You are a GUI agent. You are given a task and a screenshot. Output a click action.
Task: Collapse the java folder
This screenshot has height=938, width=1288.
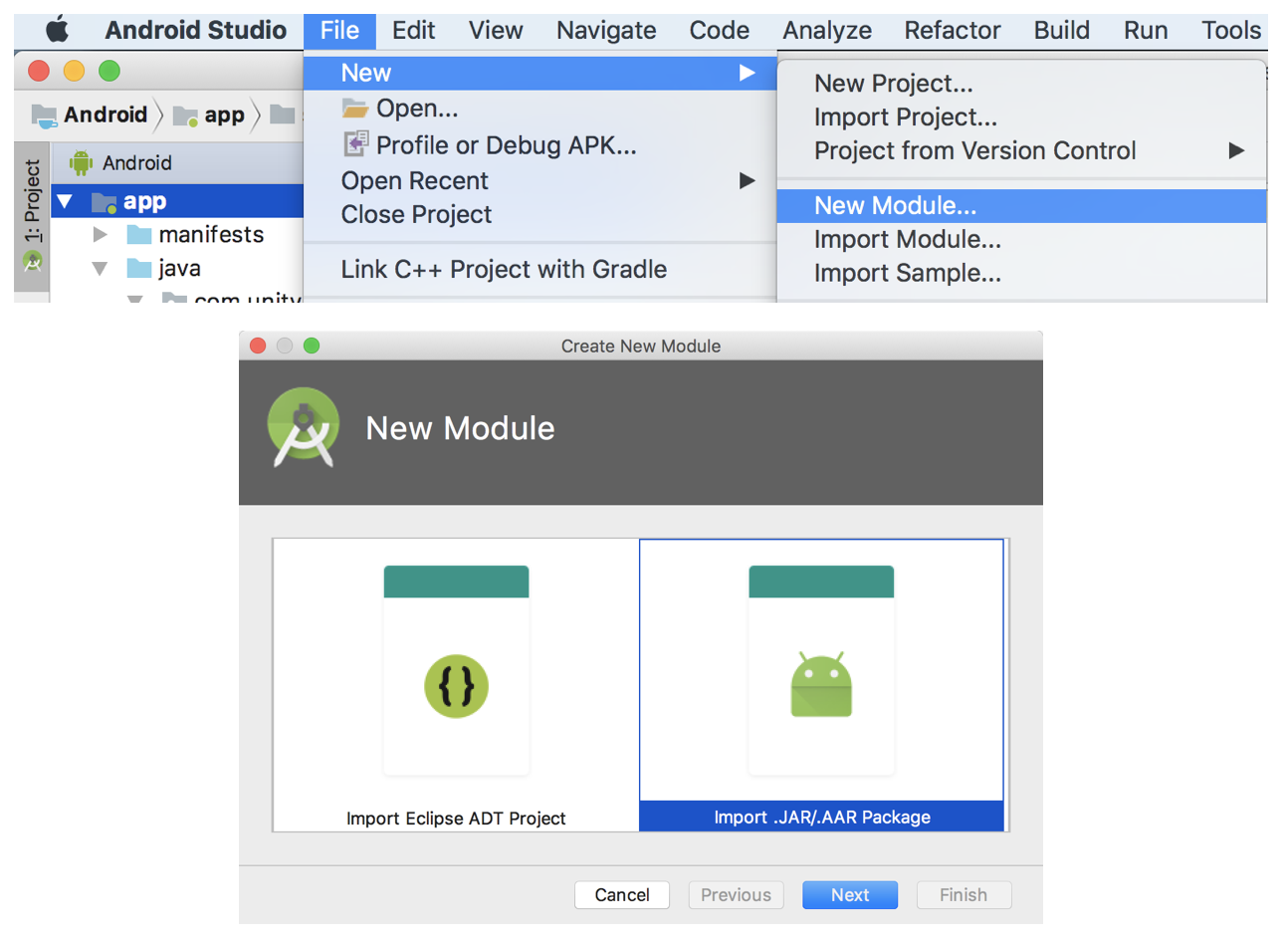(x=100, y=268)
